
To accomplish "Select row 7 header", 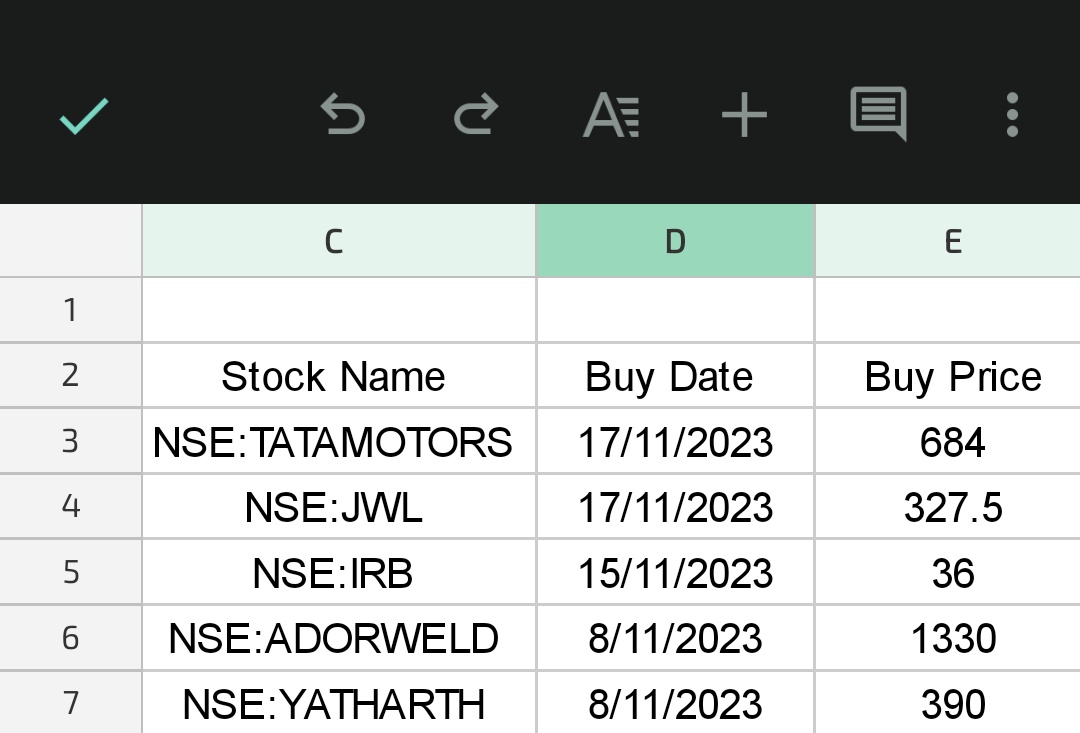I will coord(70,703).
